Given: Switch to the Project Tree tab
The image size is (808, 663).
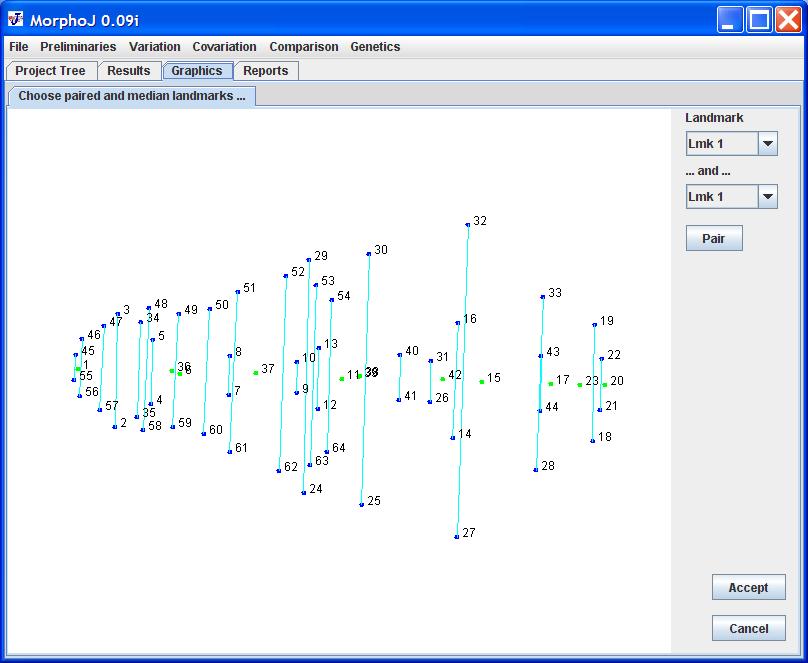Looking at the screenshot, I should [x=50, y=71].
